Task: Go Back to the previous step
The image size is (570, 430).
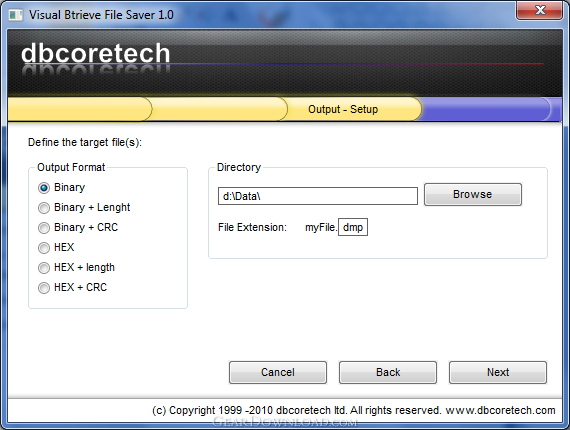Action: (388, 372)
